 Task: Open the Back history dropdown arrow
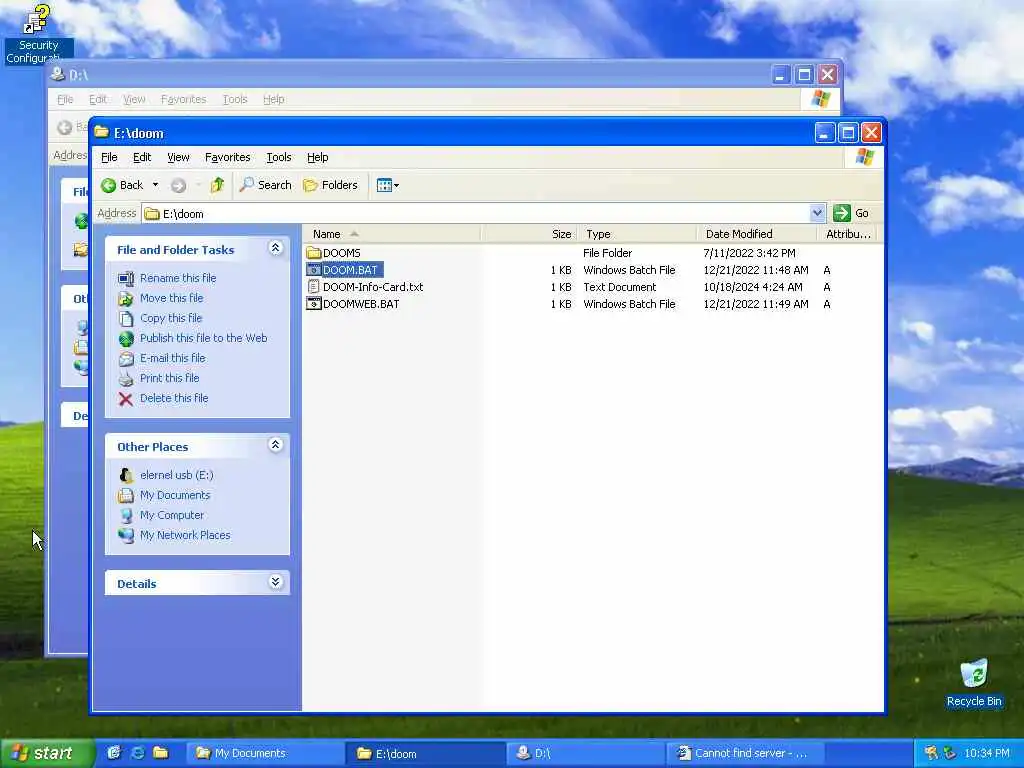pos(155,185)
